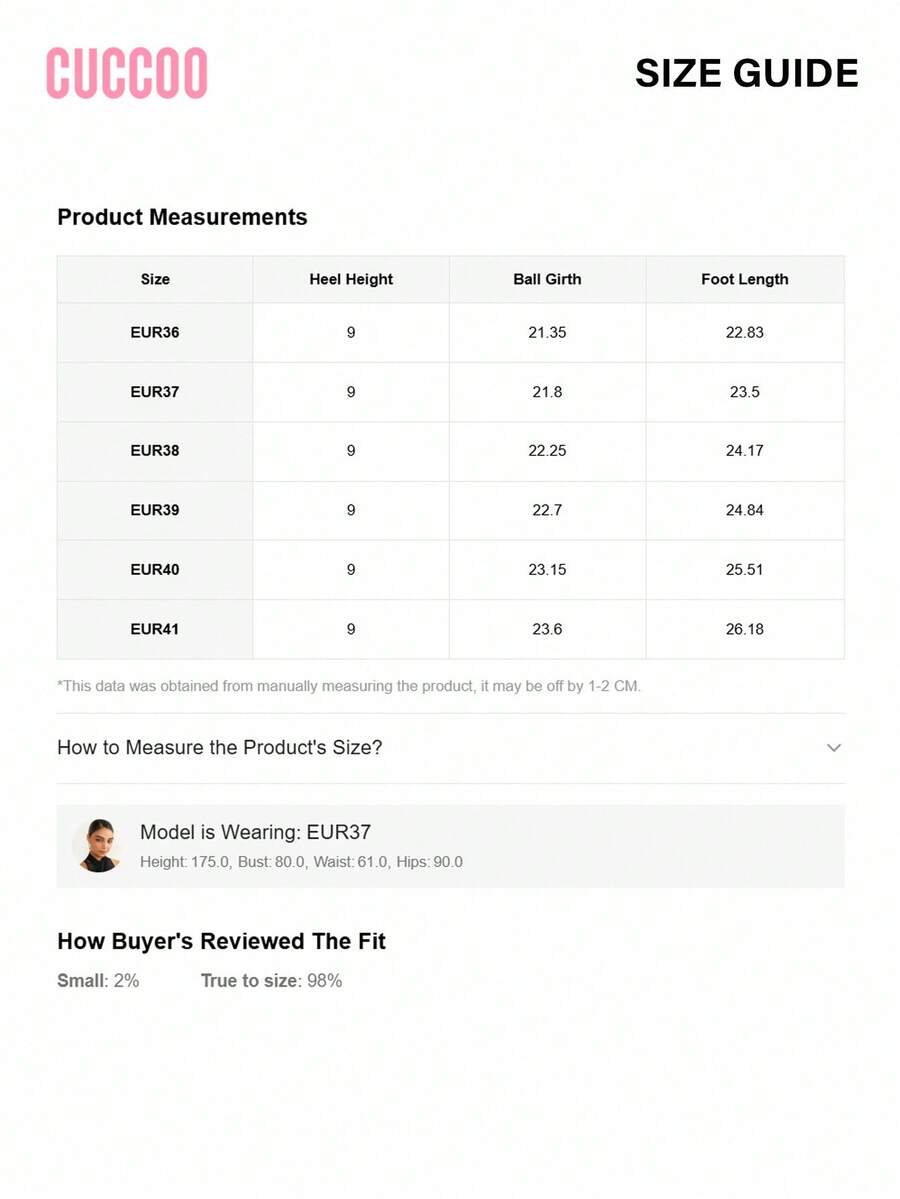Select the EUR40 size row
This screenshot has width=900, height=1199.
[450, 570]
